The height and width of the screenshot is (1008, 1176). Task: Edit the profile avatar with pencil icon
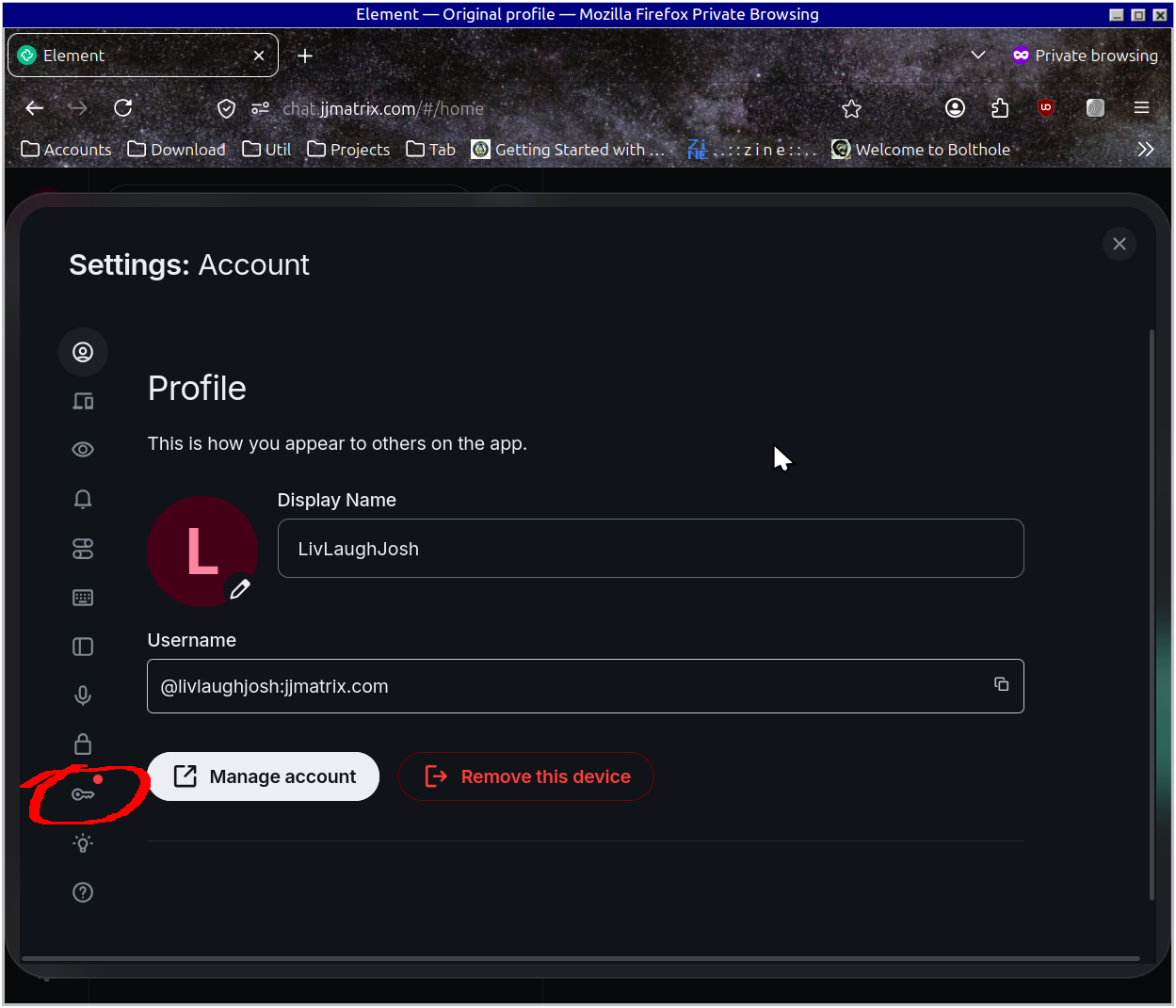[240, 589]
